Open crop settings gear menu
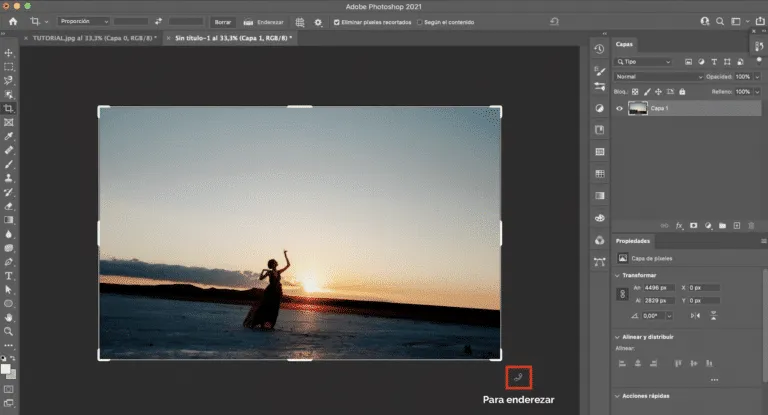Screen dimensions: 768x415 [x=318, y=22]
